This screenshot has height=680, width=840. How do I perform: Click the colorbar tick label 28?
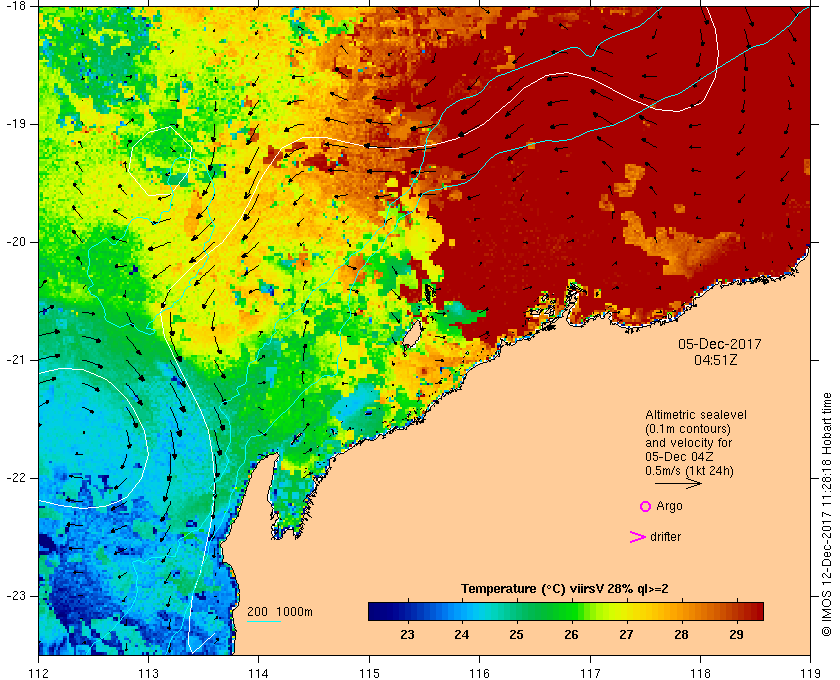pyautogui.click(x=681, y=635)
